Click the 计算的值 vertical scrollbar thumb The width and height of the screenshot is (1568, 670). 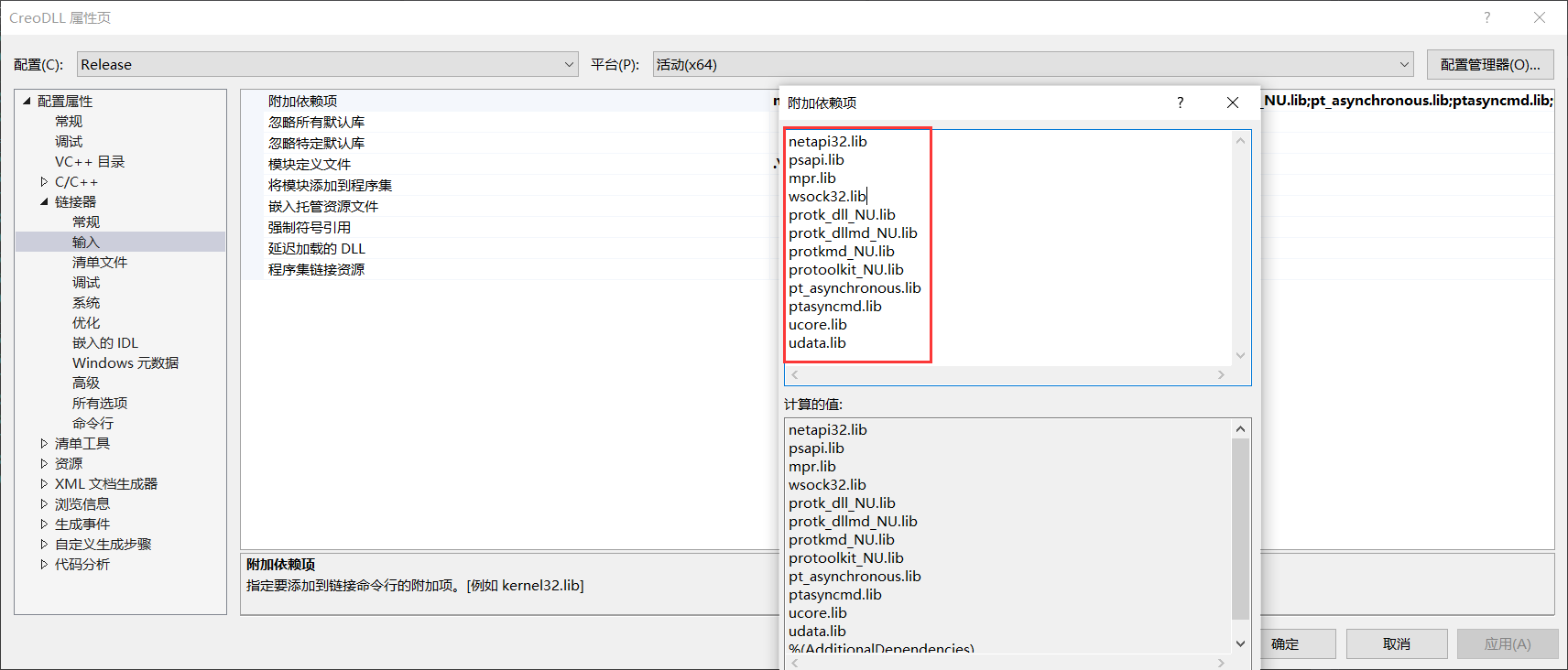click(1240, 529)
